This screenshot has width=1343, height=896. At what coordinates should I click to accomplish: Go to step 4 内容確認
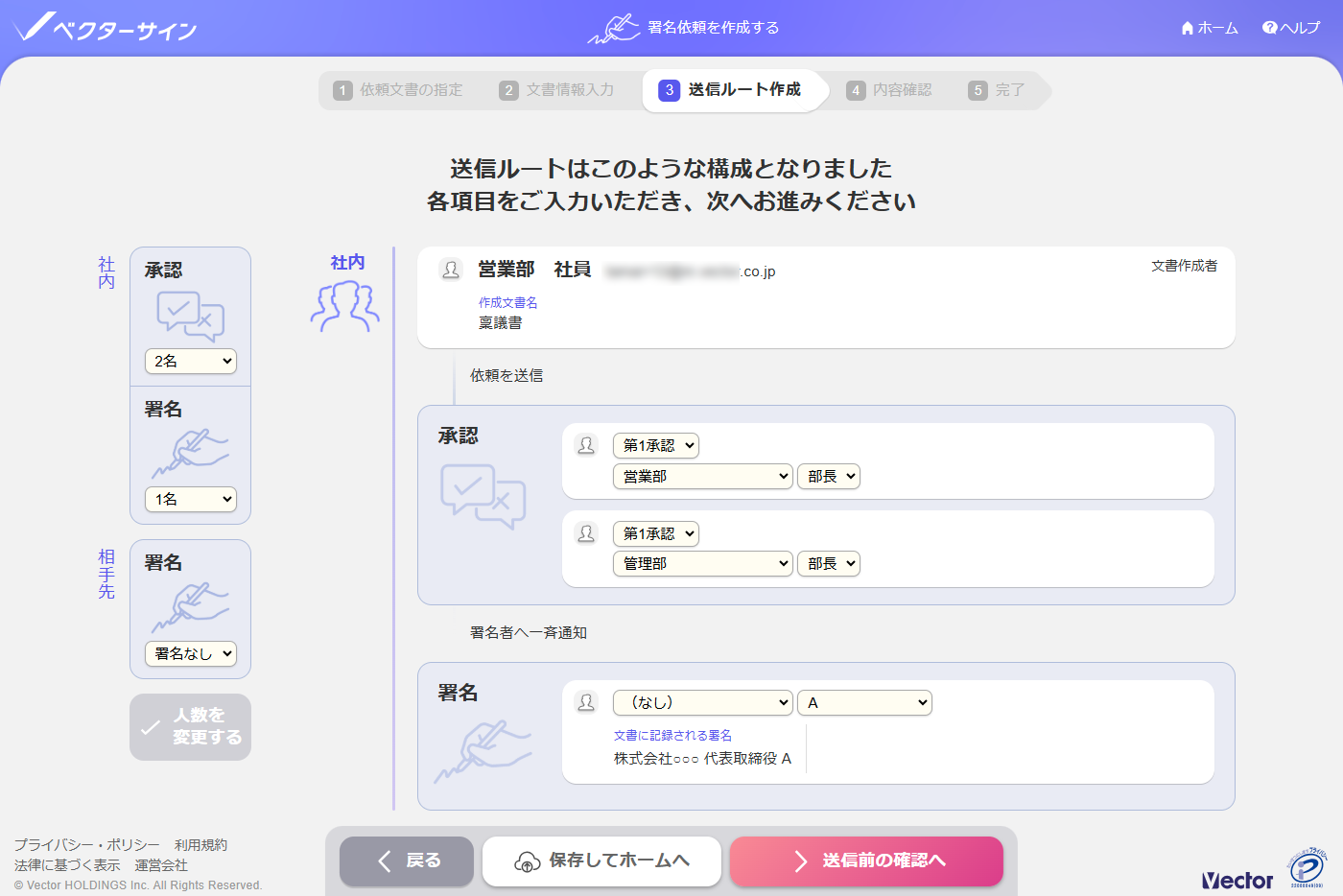coord(889,90)
